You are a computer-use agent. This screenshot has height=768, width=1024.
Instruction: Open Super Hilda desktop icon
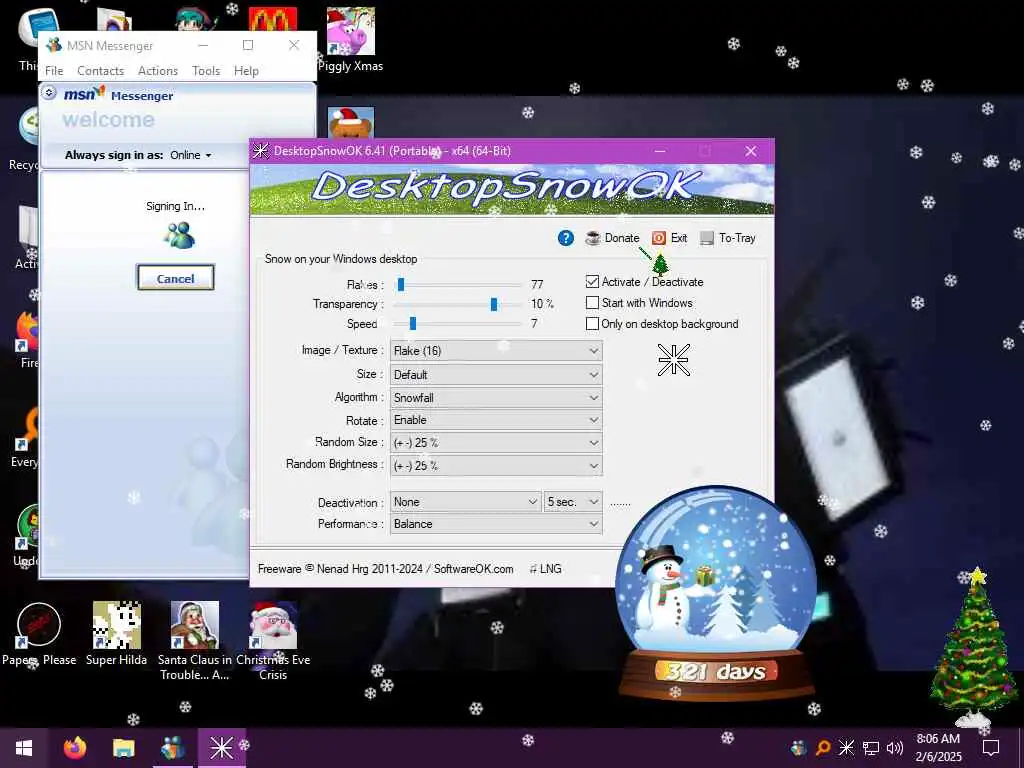116,634
